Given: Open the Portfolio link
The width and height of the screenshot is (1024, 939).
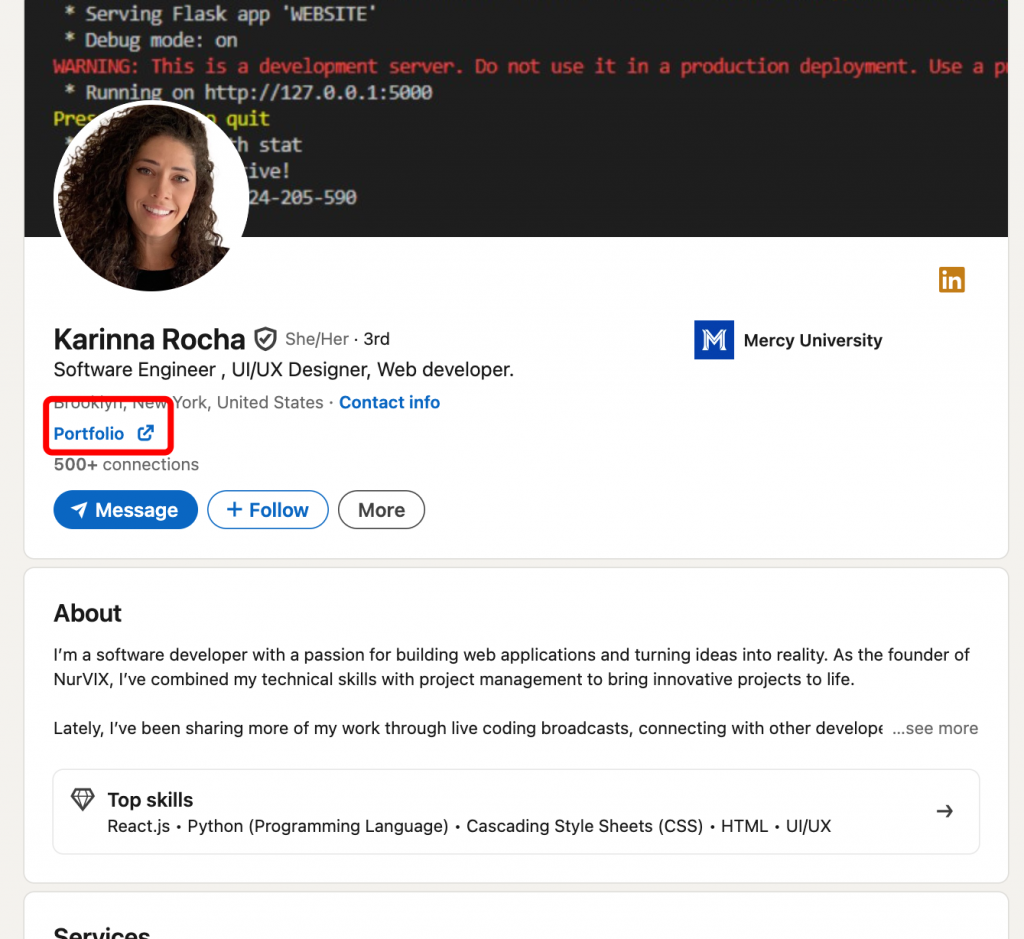Looking at the screenshot, I should [x=89, y=433].
